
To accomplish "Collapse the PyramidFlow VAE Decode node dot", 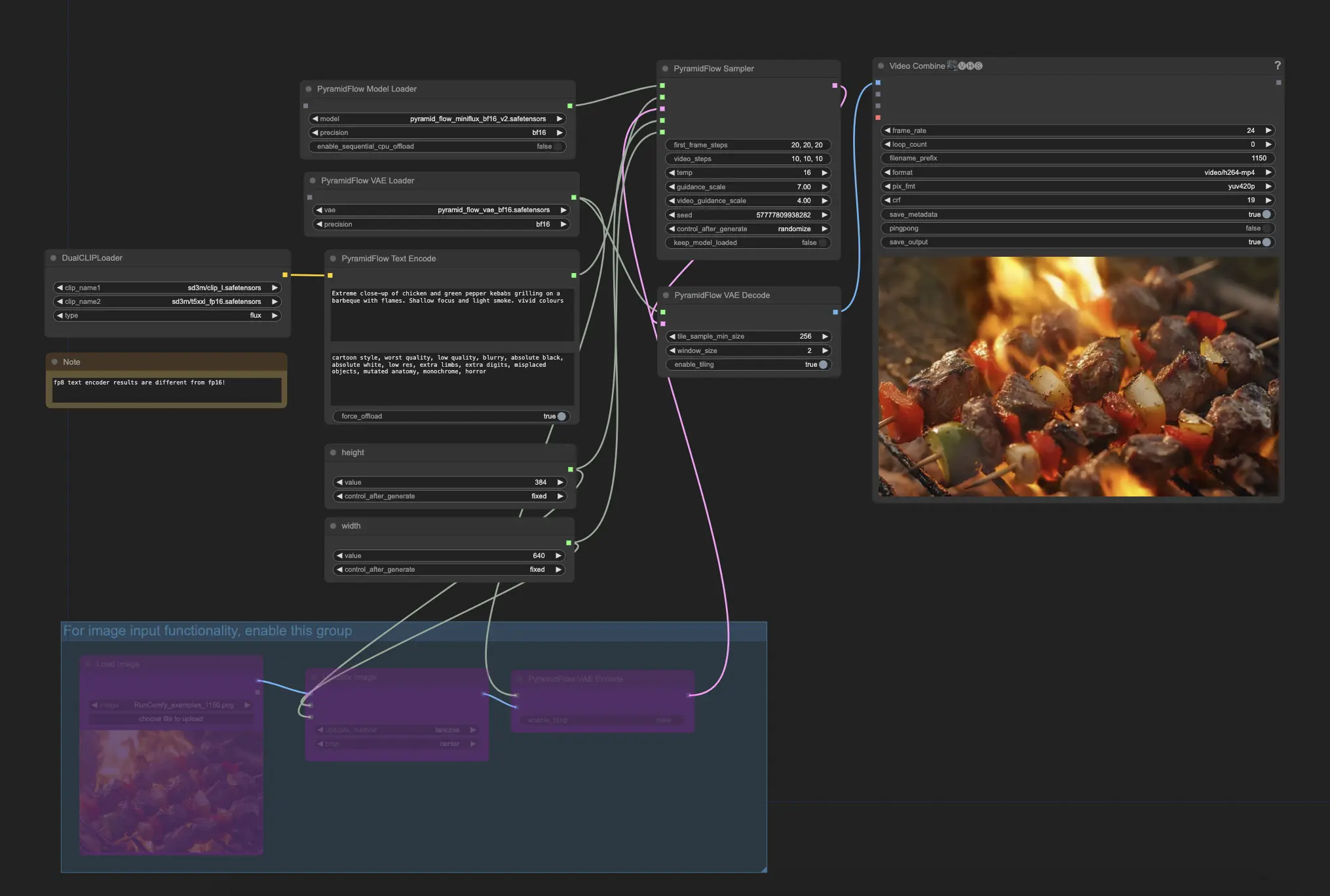I will coord(666,295).
